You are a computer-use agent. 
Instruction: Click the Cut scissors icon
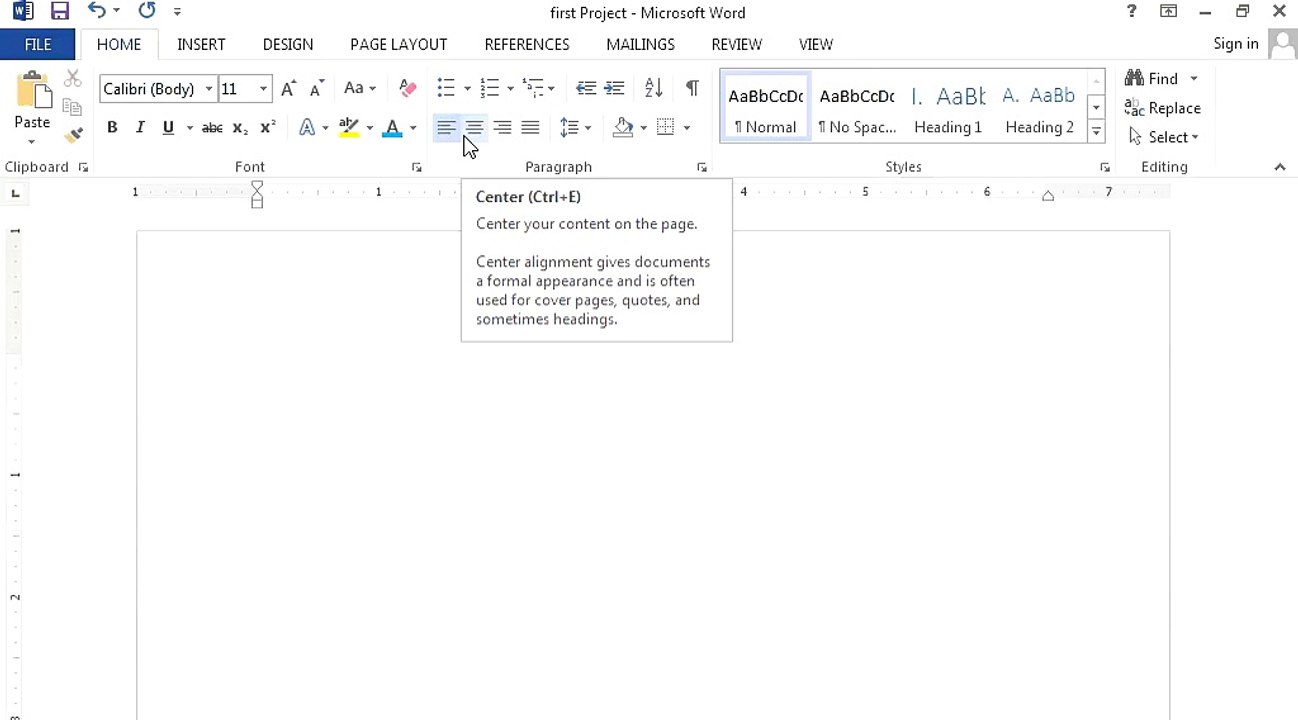coord(72,79)
